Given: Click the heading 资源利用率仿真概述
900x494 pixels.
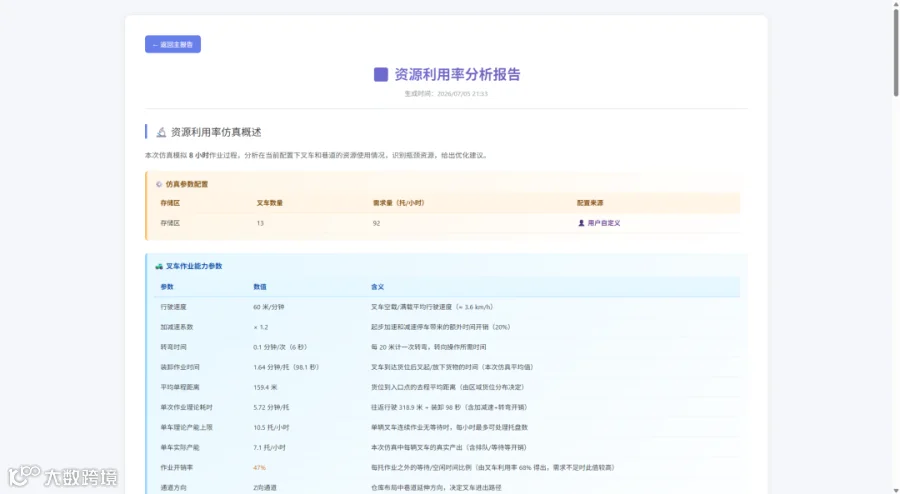Looking at the screenshot, I should click(216, 133).
